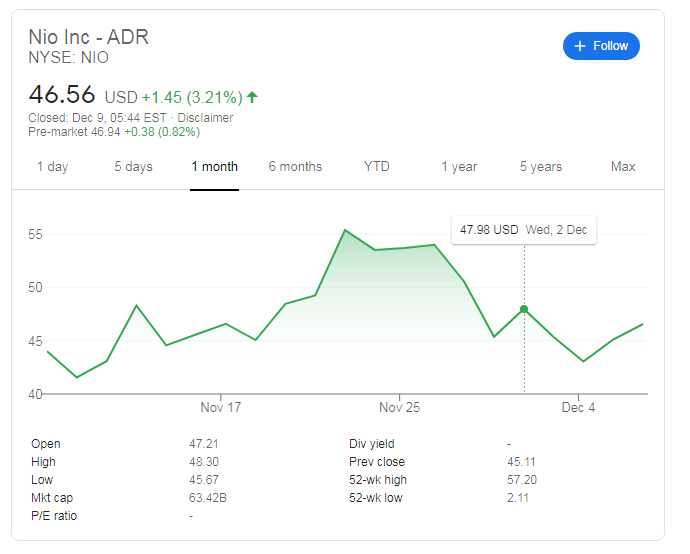
Task: Click the Div yield label
Action: [x=371, y=444]
